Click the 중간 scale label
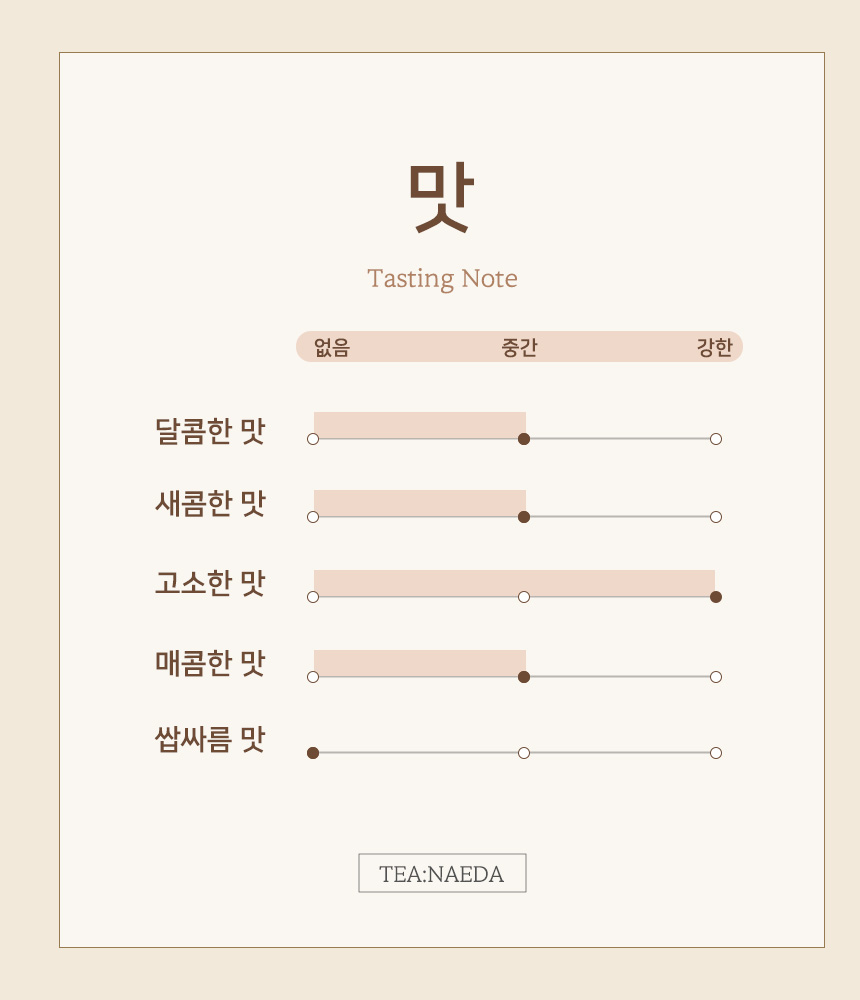Image resolution: width=860 pixels, height=1000 pixels. tap(519, 347)
